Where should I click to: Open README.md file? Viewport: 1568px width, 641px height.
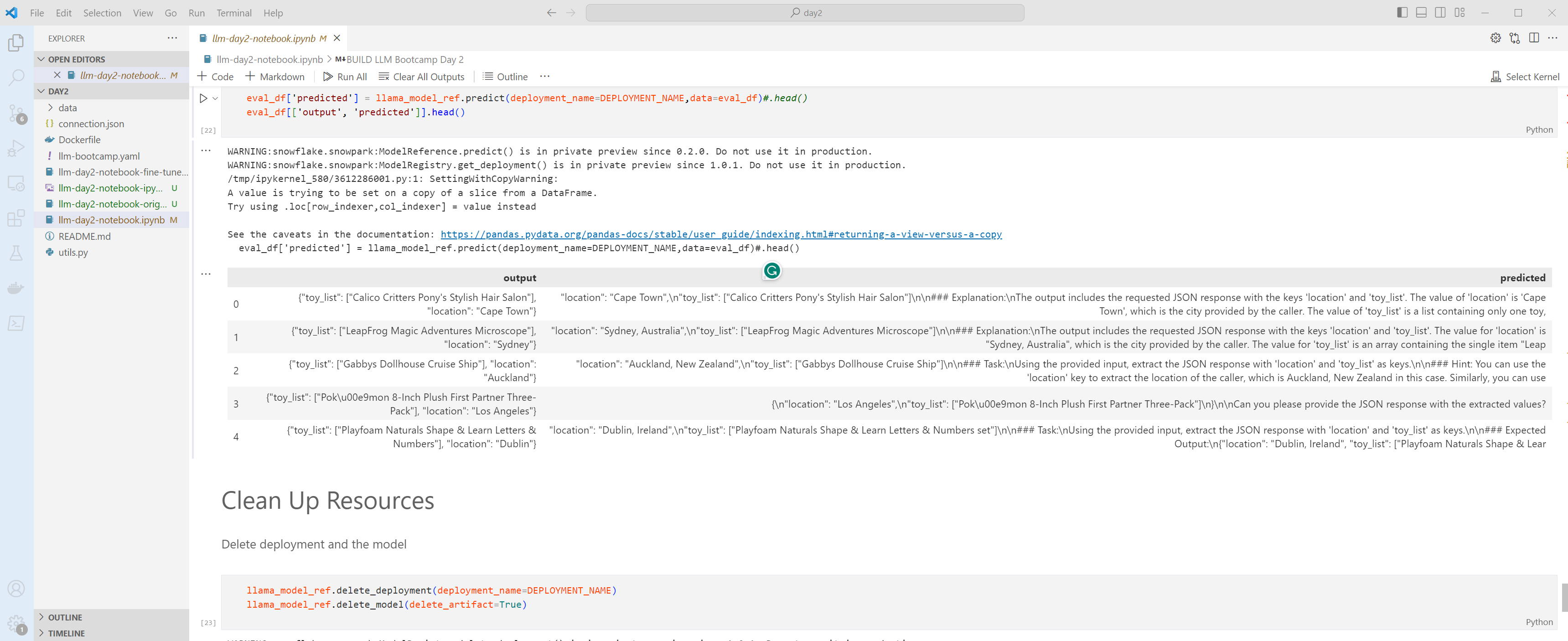coord(84,236)
